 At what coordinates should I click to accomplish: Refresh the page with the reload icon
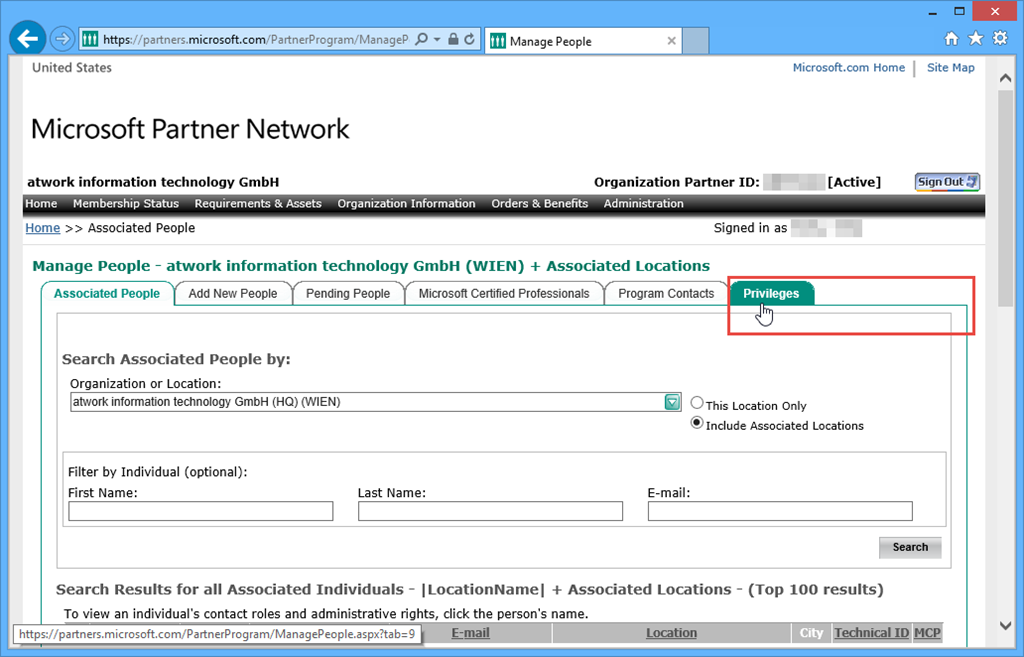pos(469,40)
